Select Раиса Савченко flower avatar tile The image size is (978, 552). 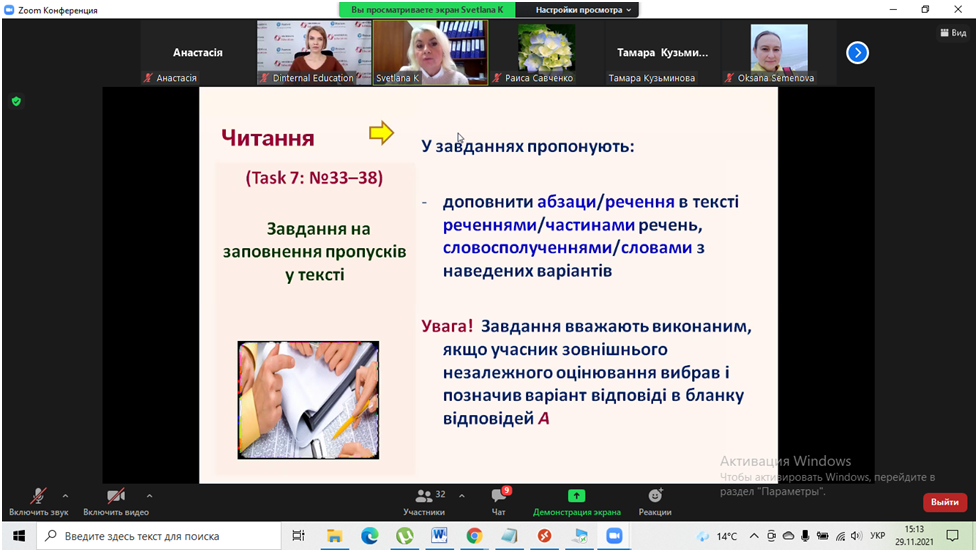[x=546, y=52]
